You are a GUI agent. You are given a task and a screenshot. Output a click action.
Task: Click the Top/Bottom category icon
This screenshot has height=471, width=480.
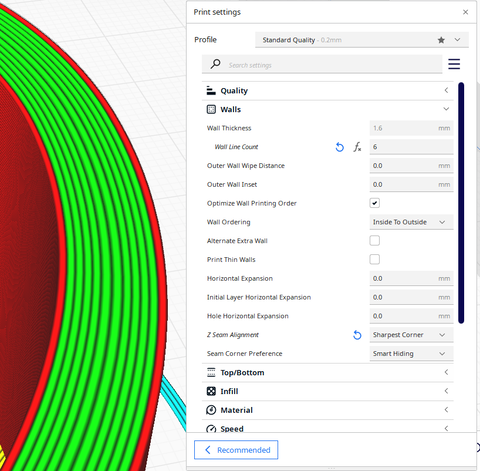(x=211, y=372)
